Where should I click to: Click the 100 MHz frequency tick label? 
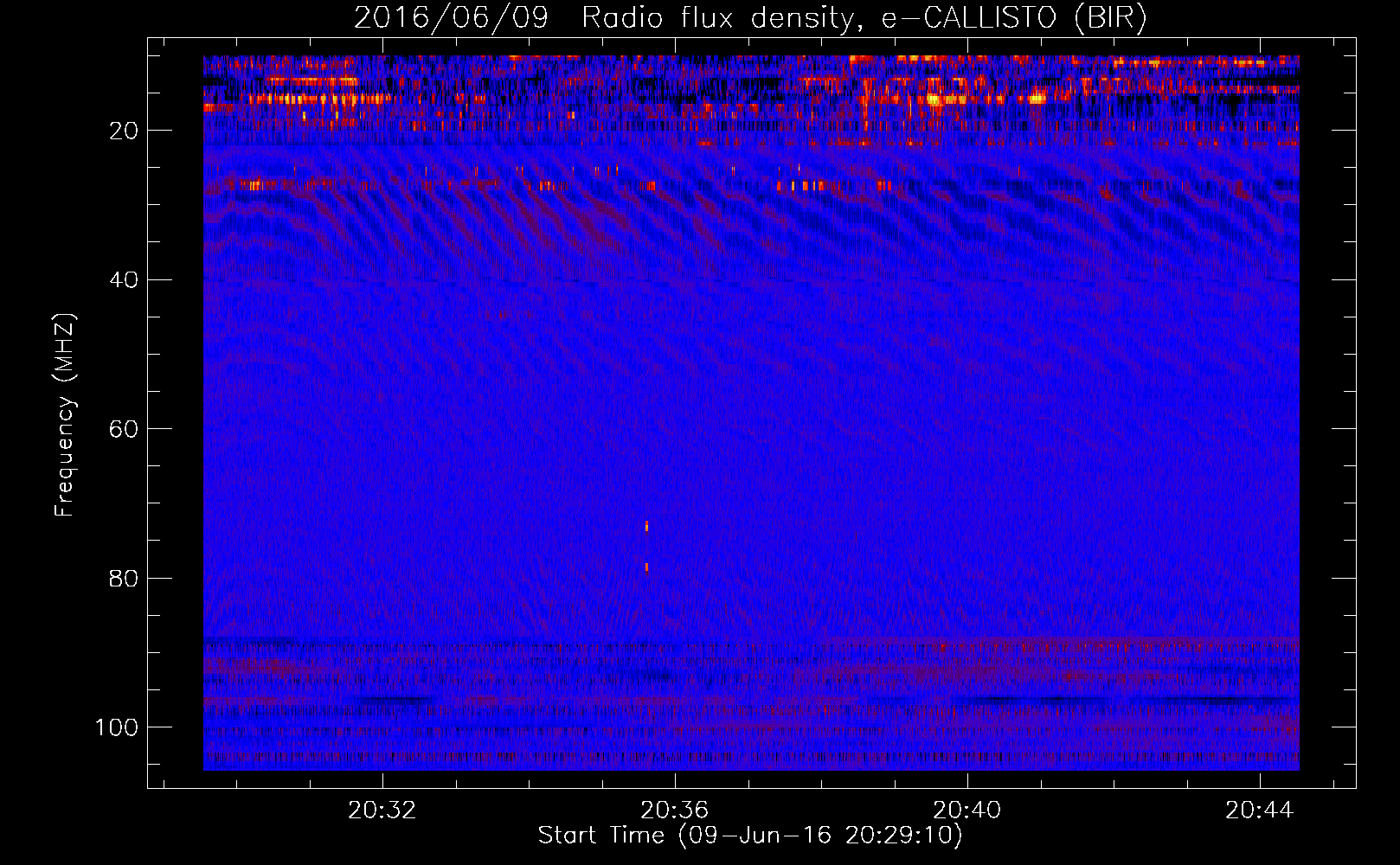click(117, 727)
